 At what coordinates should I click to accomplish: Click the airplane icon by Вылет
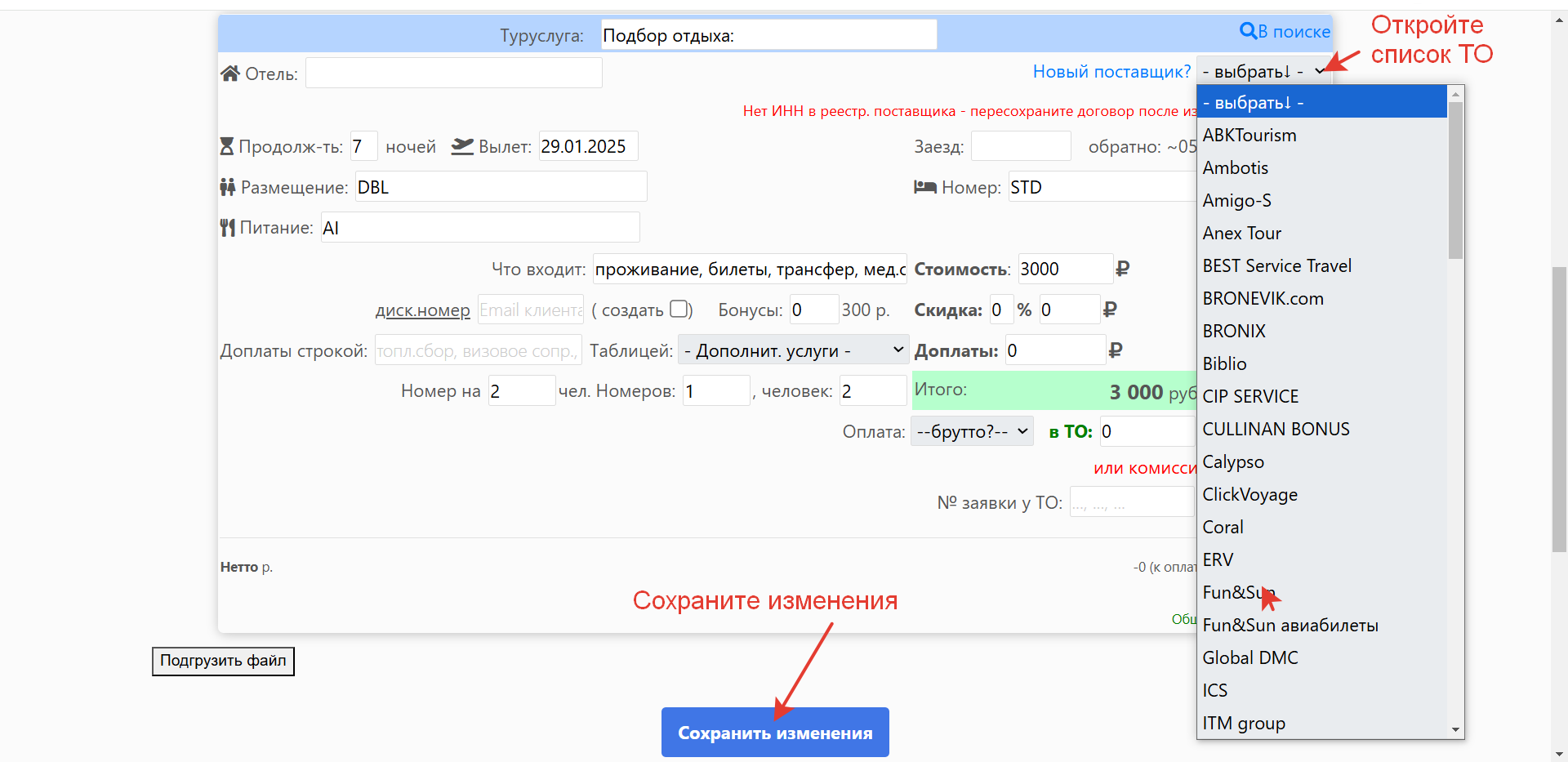point(462,146)
